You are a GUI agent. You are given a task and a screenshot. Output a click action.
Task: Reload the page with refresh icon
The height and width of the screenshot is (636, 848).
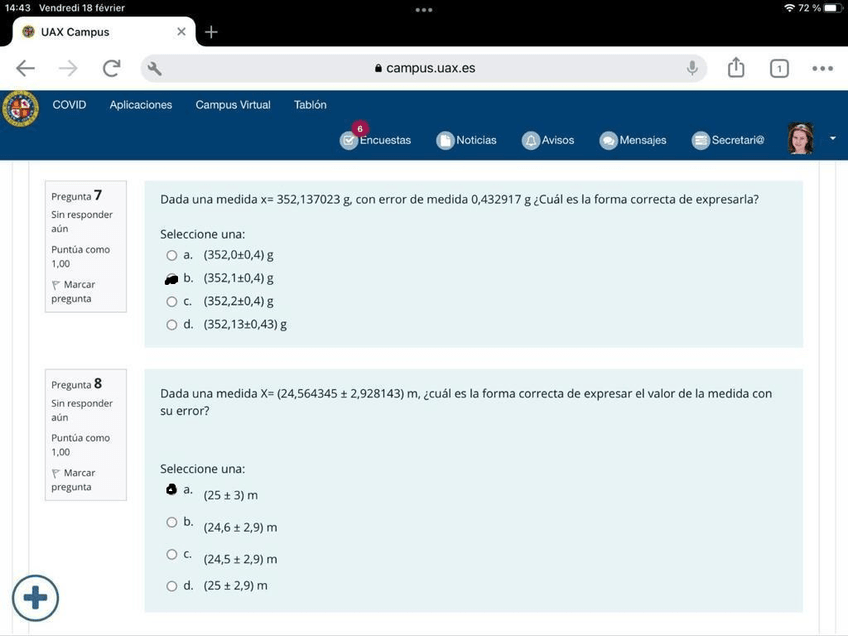point(111,68)
